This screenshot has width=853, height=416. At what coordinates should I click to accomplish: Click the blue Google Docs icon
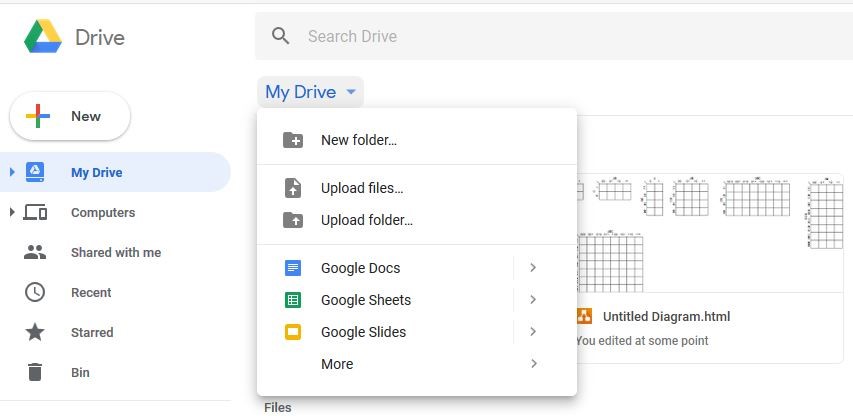tap(293, 268)
